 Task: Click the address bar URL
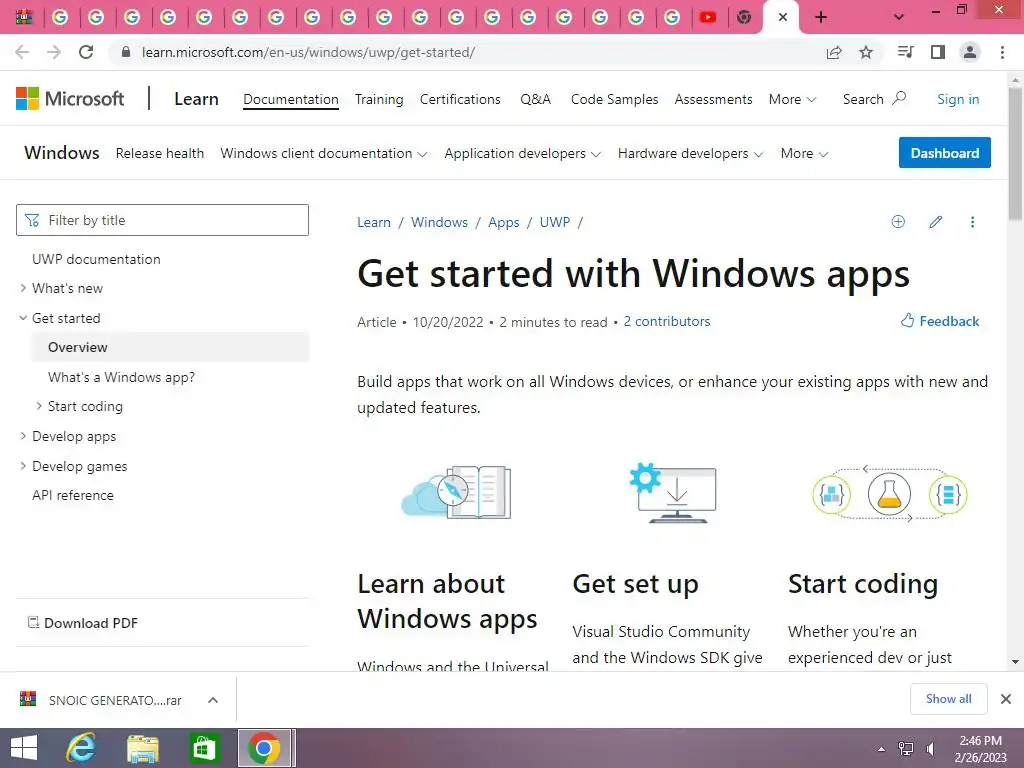[x=308, y=52]
